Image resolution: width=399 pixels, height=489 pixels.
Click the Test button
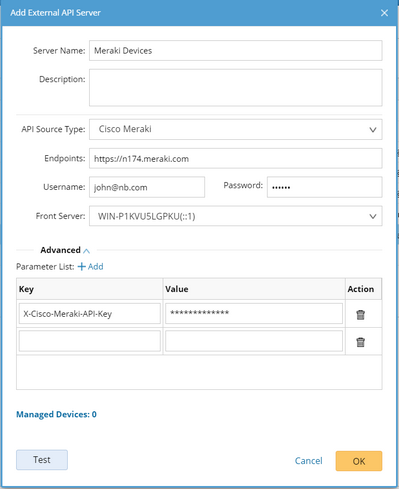coord(42,460)
